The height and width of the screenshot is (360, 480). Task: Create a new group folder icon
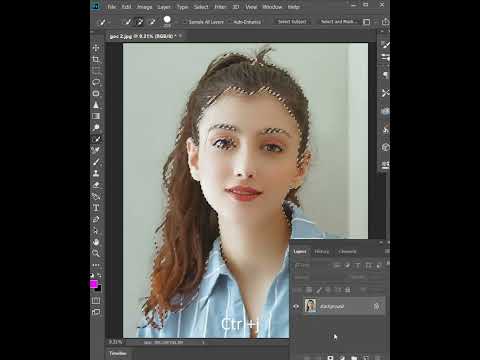(x=354, y=358)
